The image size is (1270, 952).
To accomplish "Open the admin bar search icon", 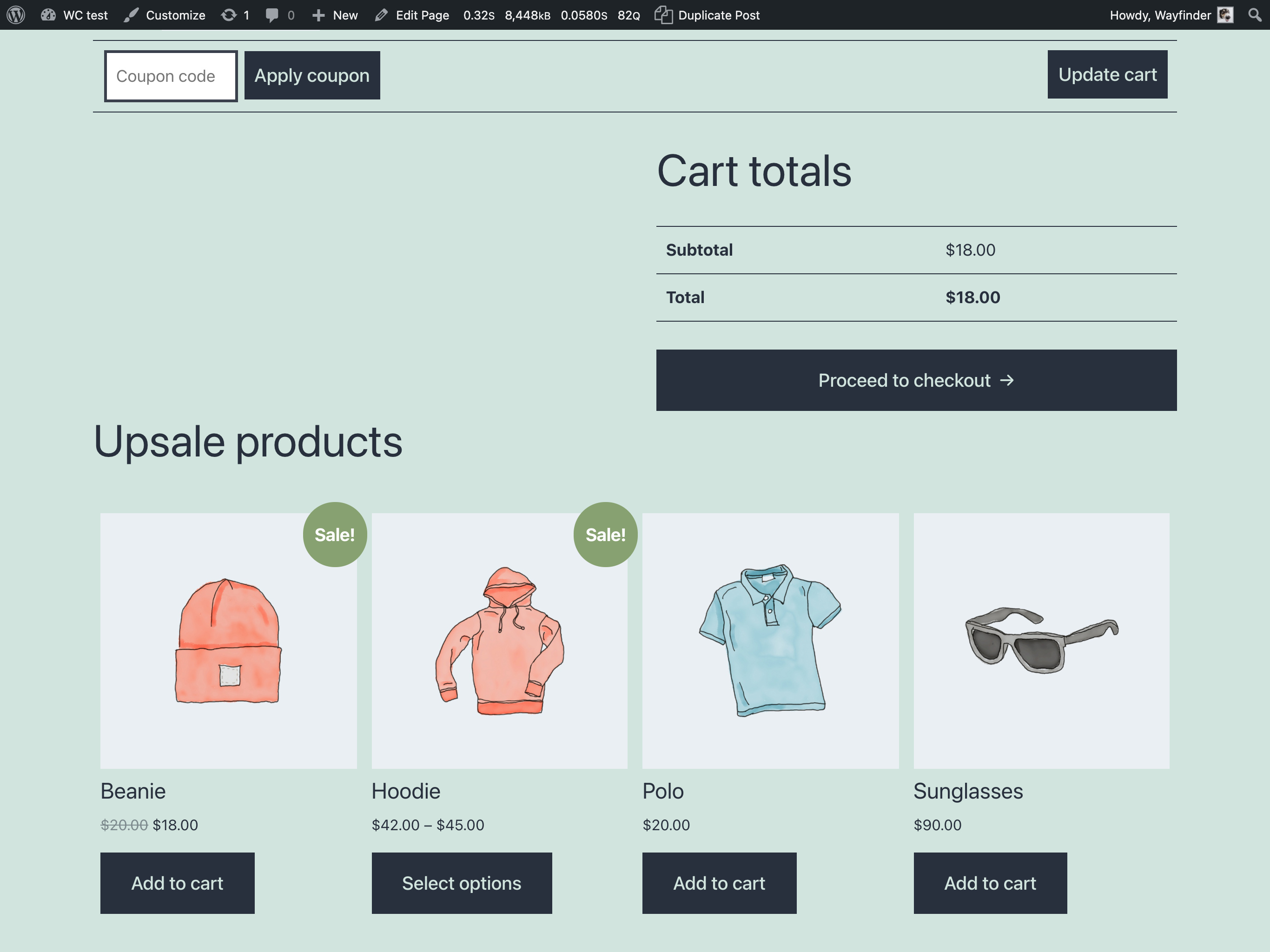I will pyautogui.click(x=1255, y=15).
